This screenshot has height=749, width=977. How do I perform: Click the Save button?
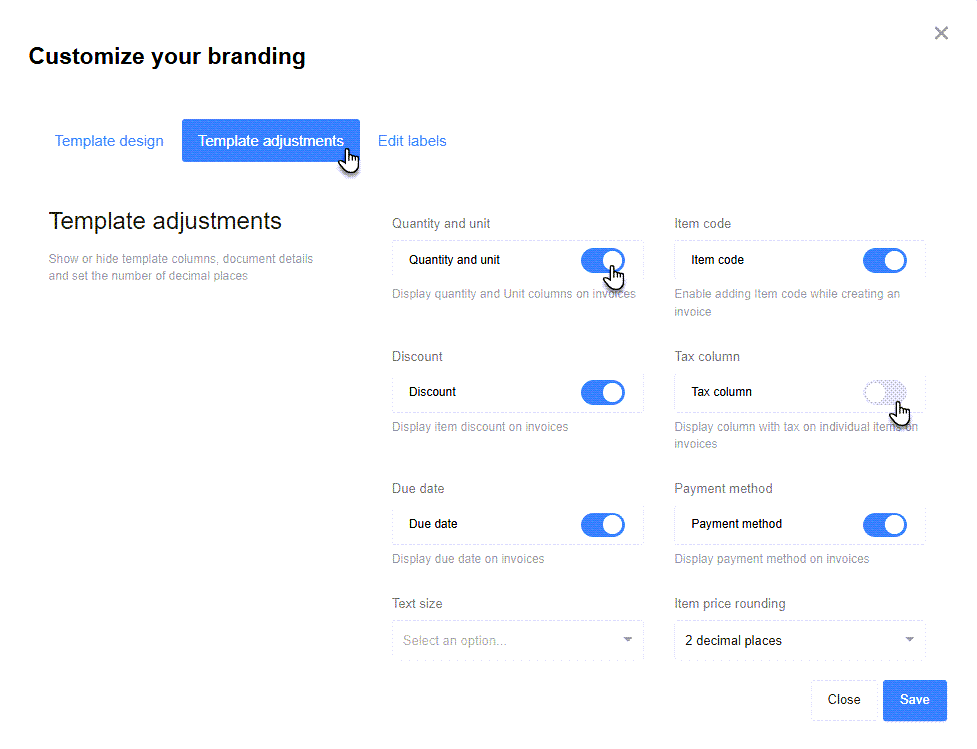click(914, 700)
